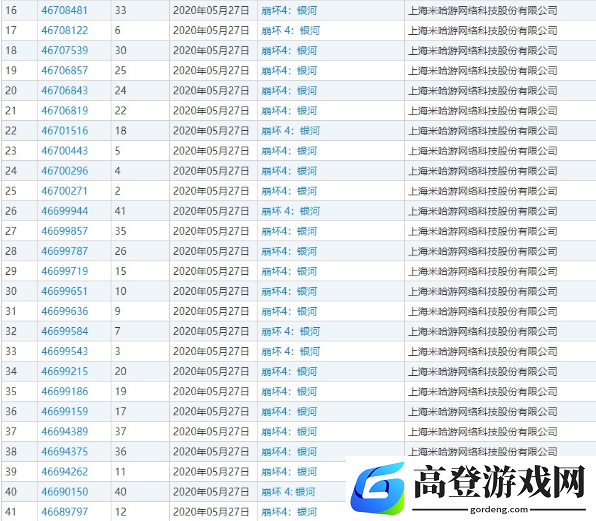Select applicant company name in row 29
Image resolution: width=596 pixels, height=521 pixels.
pyautogui.click(x=483, y=271)
